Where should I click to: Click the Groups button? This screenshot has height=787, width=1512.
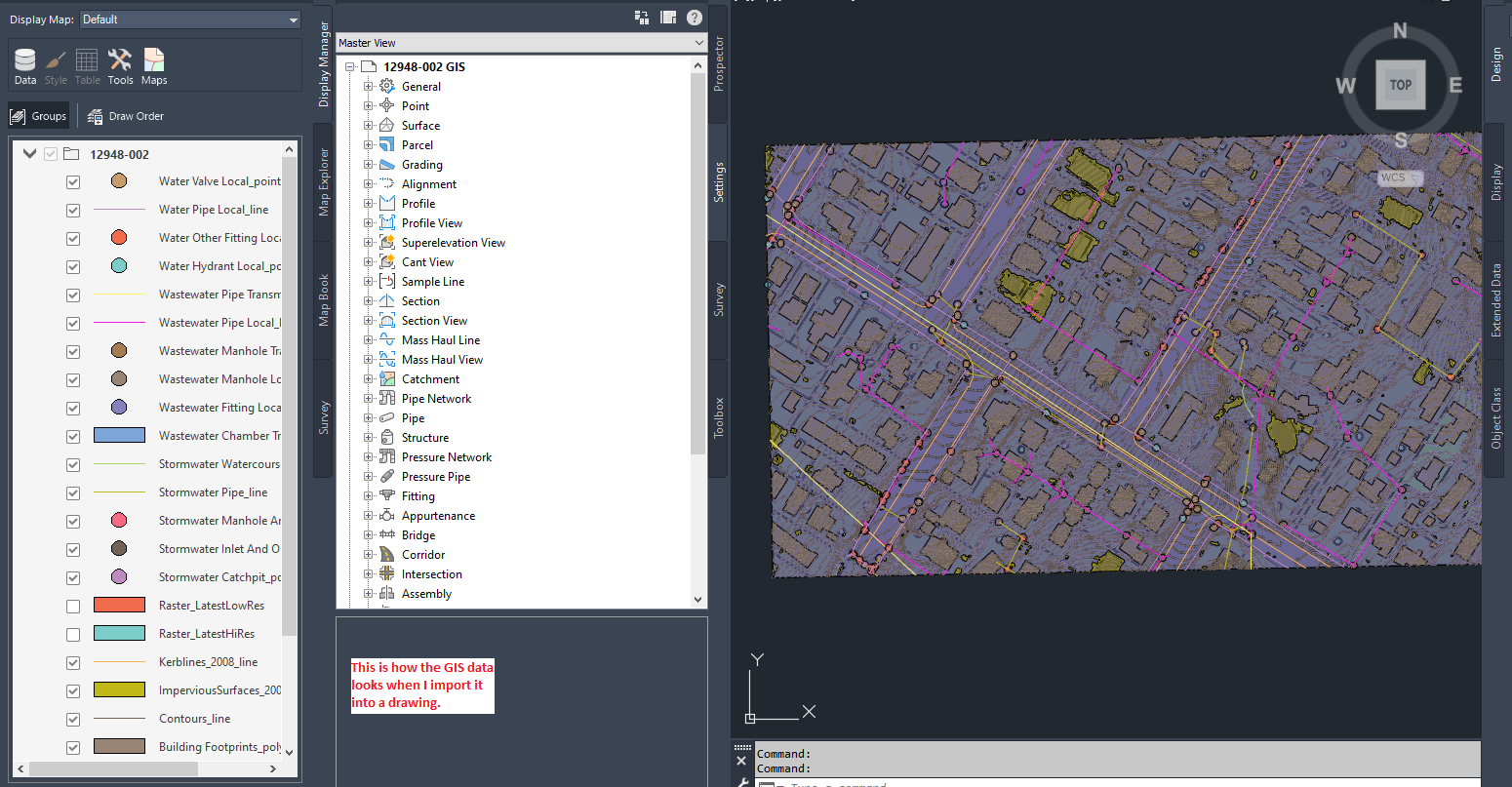click(x=39, y=116)
